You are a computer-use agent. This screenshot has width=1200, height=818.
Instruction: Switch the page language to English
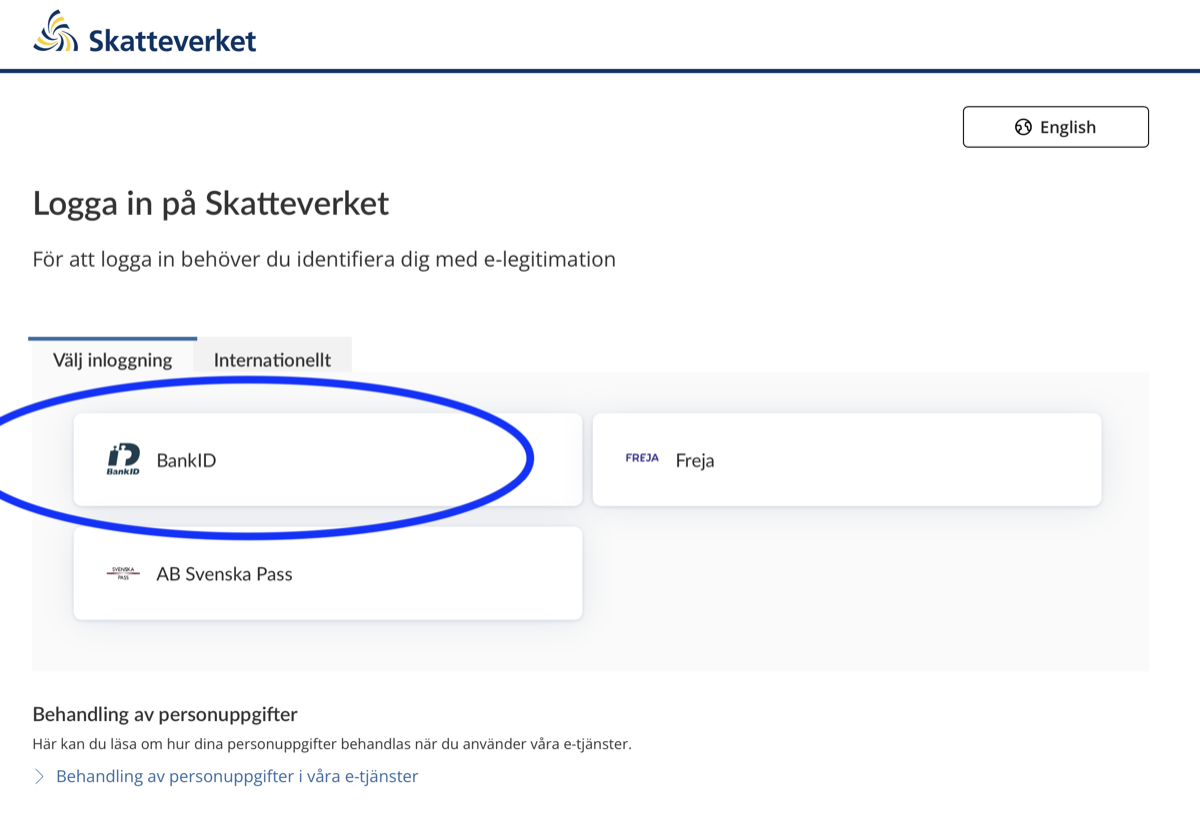tap(1056, 127)
